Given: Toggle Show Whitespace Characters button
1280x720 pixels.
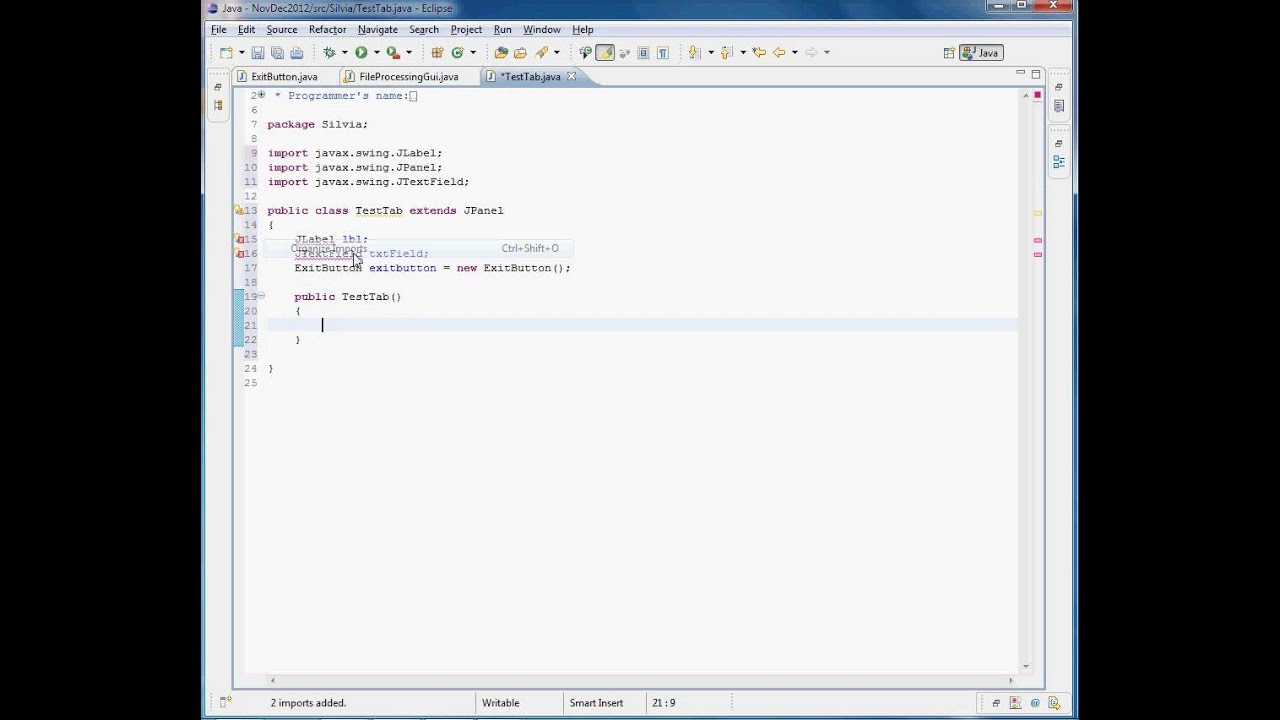Looking at the screenshot, I should 662,52.
